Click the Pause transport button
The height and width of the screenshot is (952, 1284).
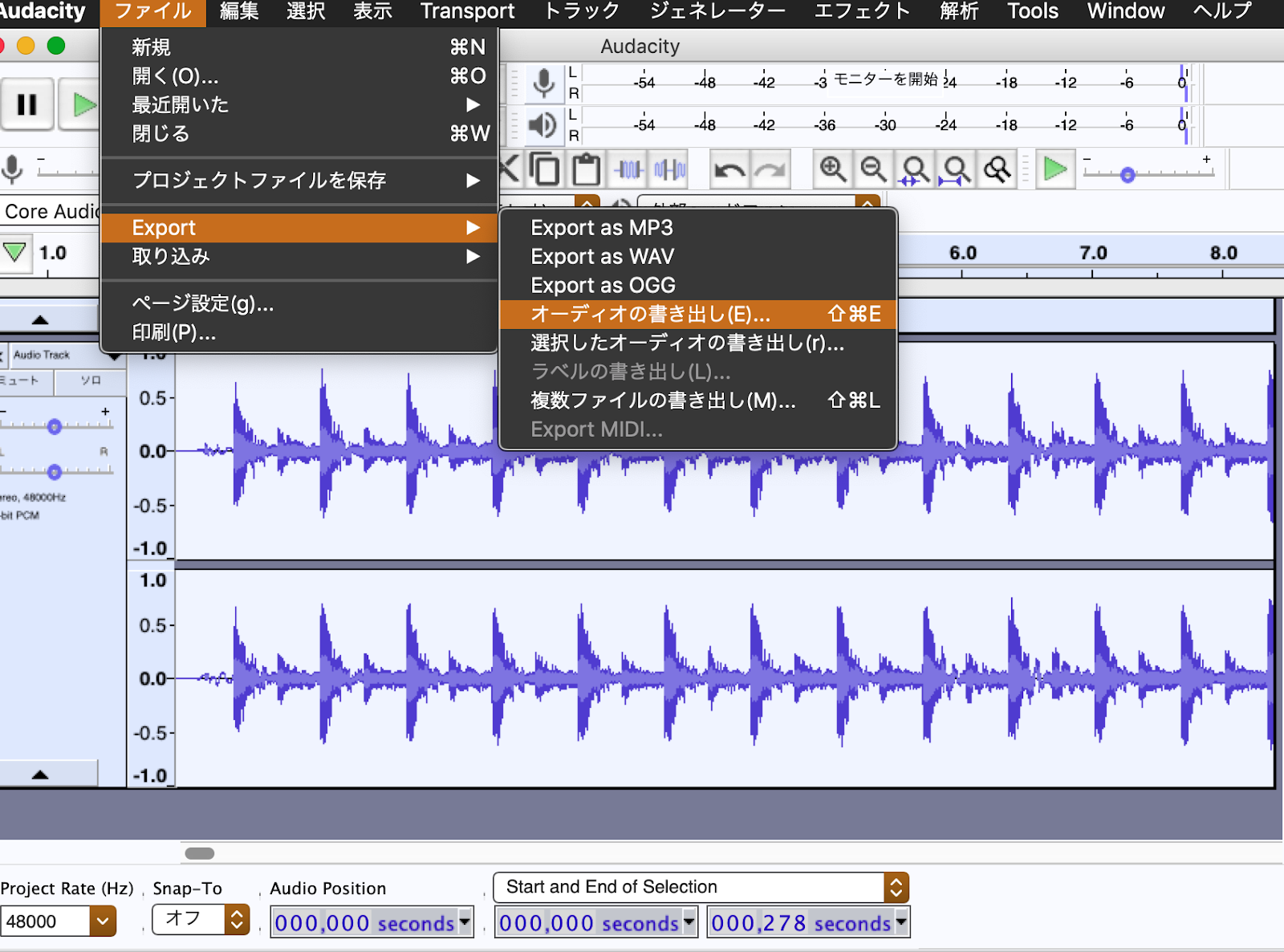(x=26, y=104)
